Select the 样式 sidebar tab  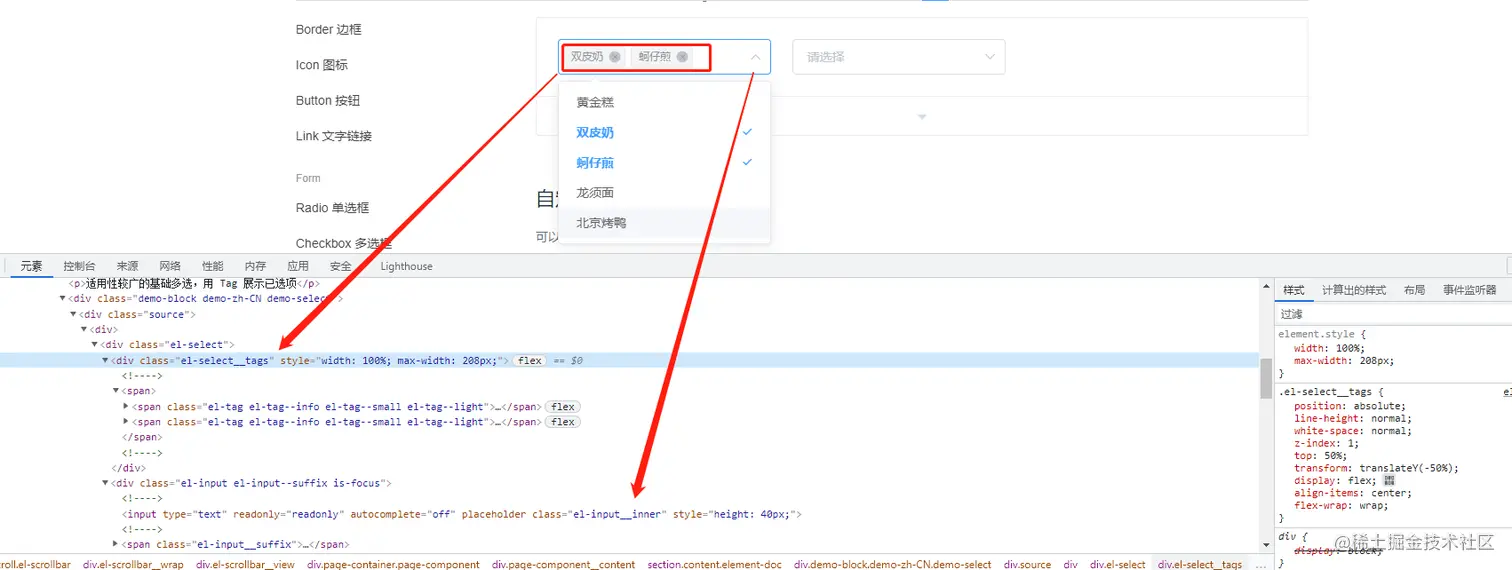[x=1294, y=290]
